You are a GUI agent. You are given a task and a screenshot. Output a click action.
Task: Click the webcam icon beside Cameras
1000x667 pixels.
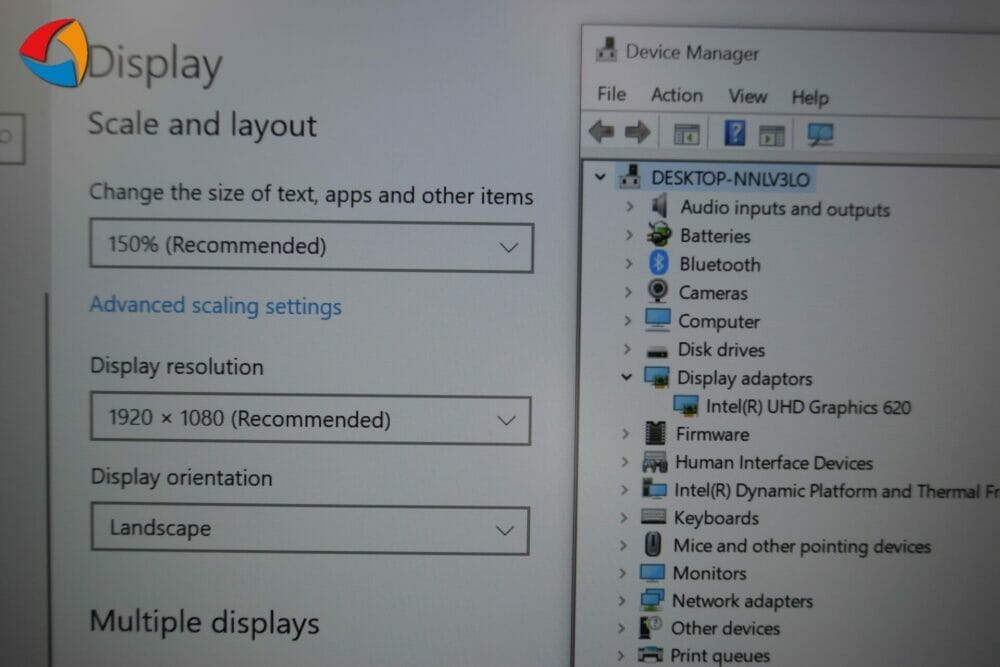658,291
